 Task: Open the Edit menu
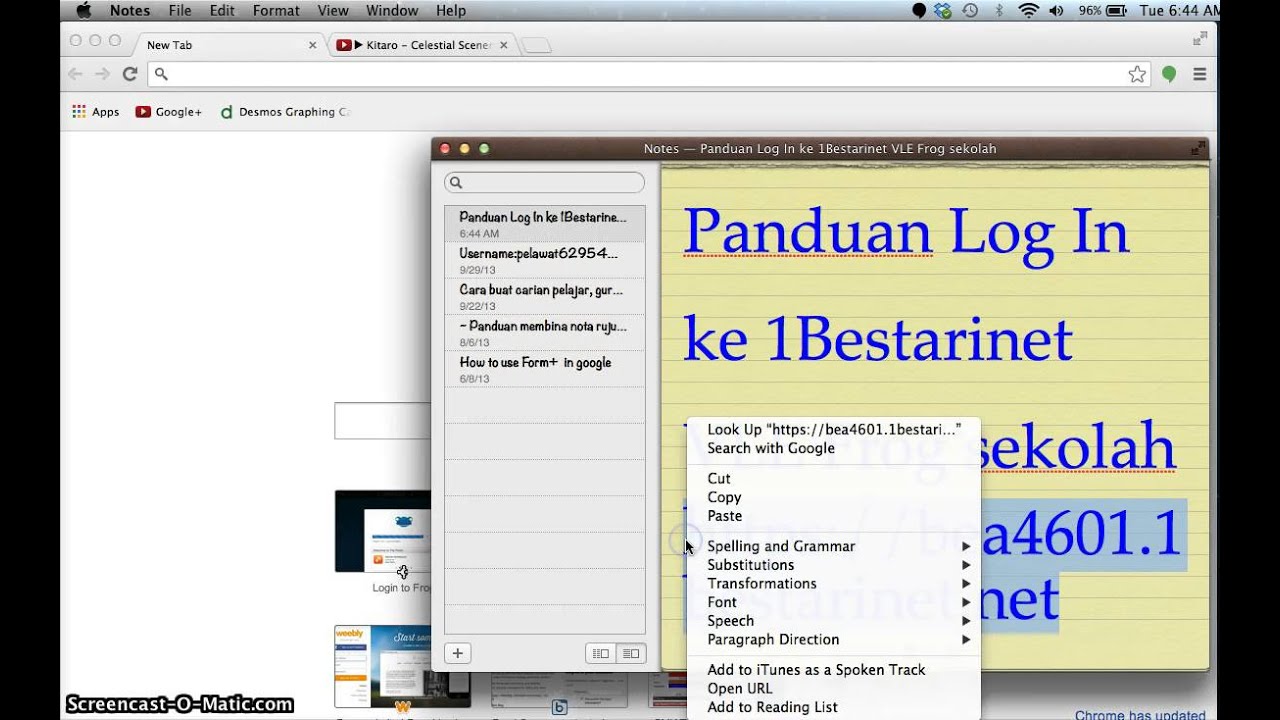pos(222,10)
